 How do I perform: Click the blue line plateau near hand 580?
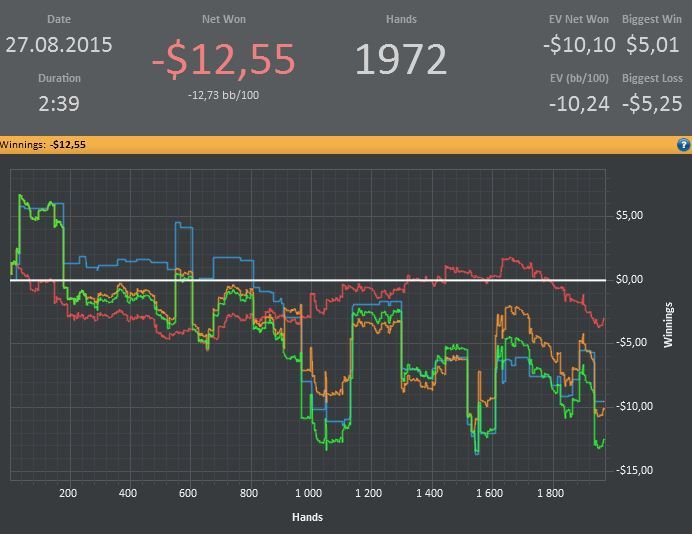(x=184, y=226)
